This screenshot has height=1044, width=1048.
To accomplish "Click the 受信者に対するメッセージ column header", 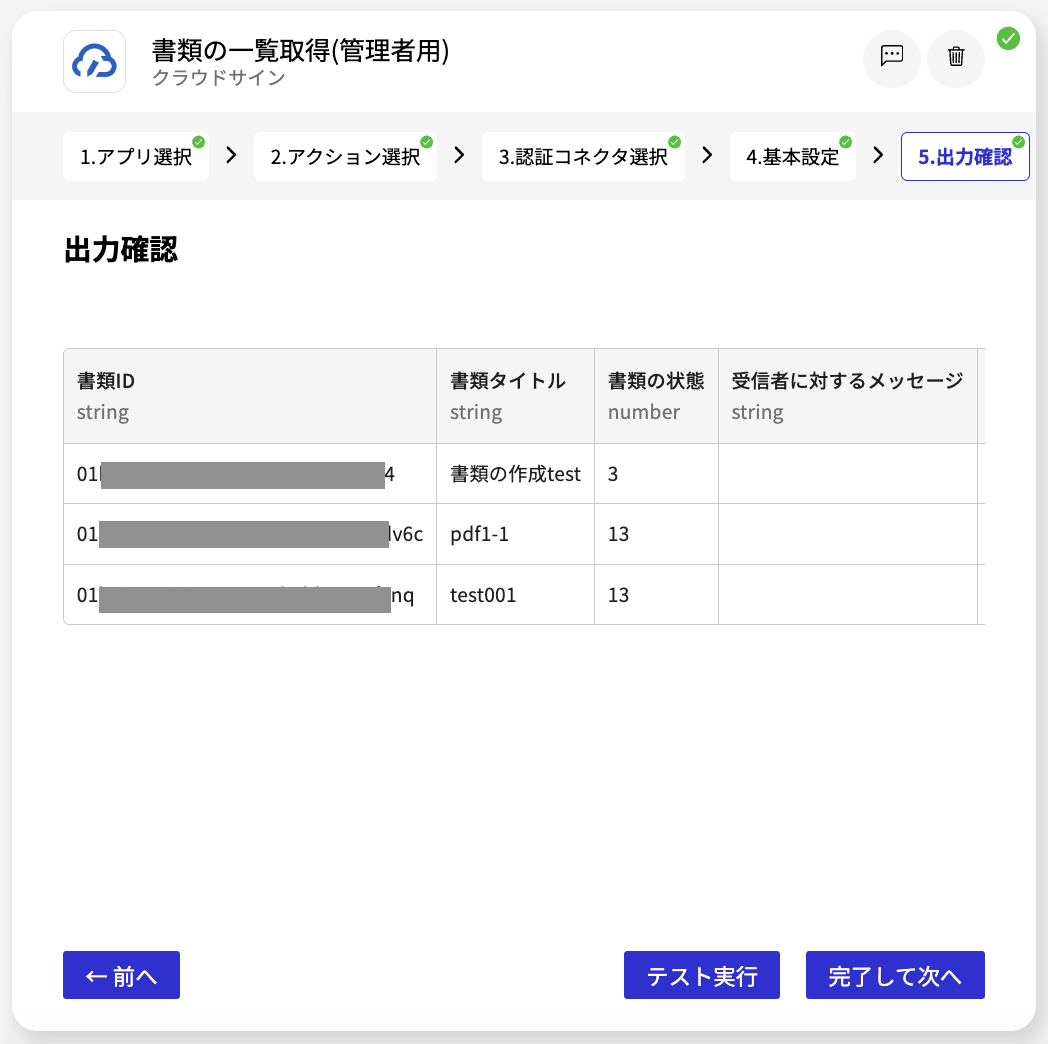I will (847, 396).
